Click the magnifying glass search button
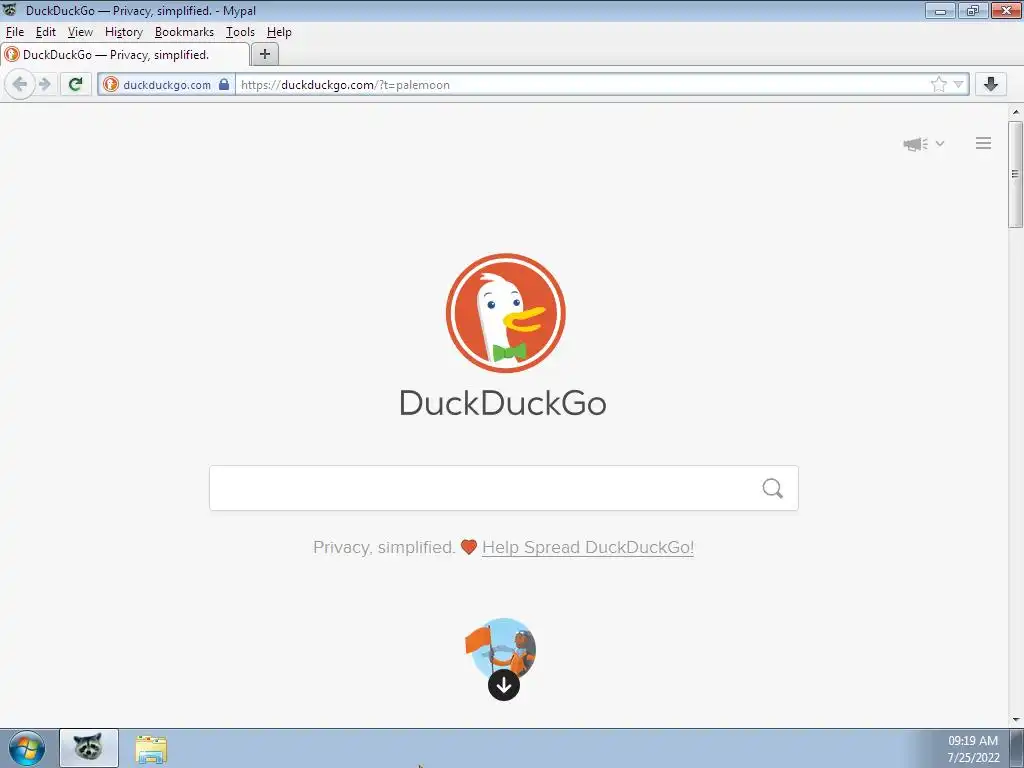The image size is (1024, 768). pyautogui.click(x=772, y=488)
